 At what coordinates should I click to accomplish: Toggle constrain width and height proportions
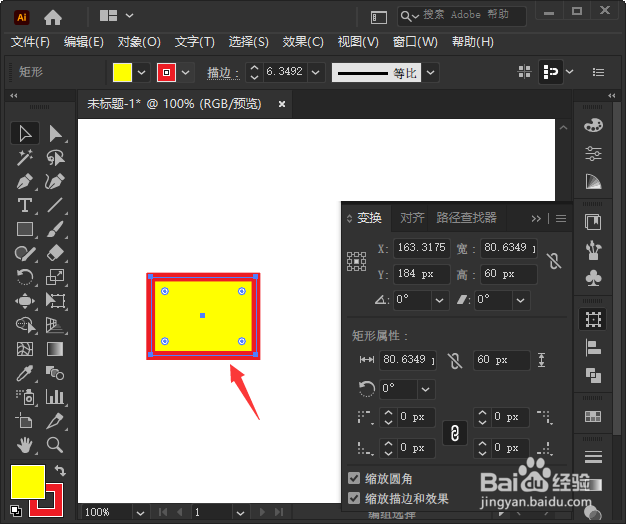coord(554,261)
